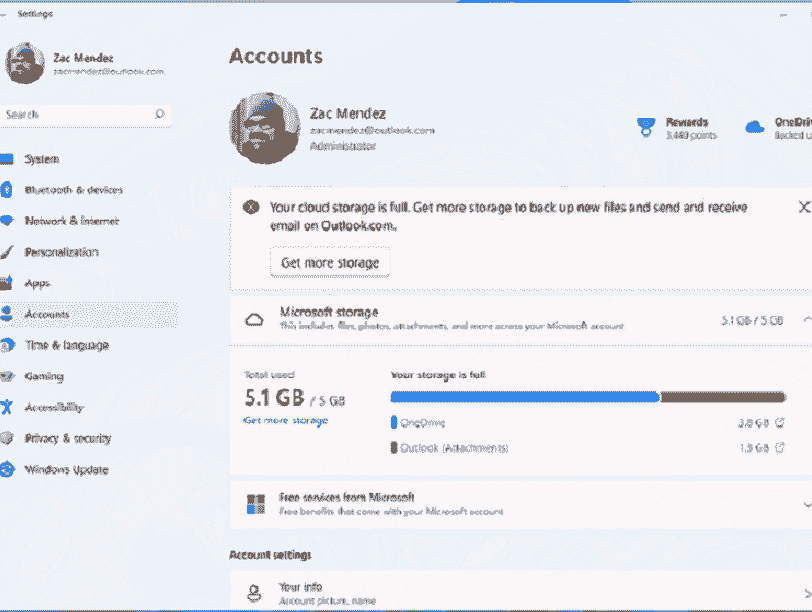Open Outlook attachments external link icon
The image size is (812, 612).
pos(780,447)
